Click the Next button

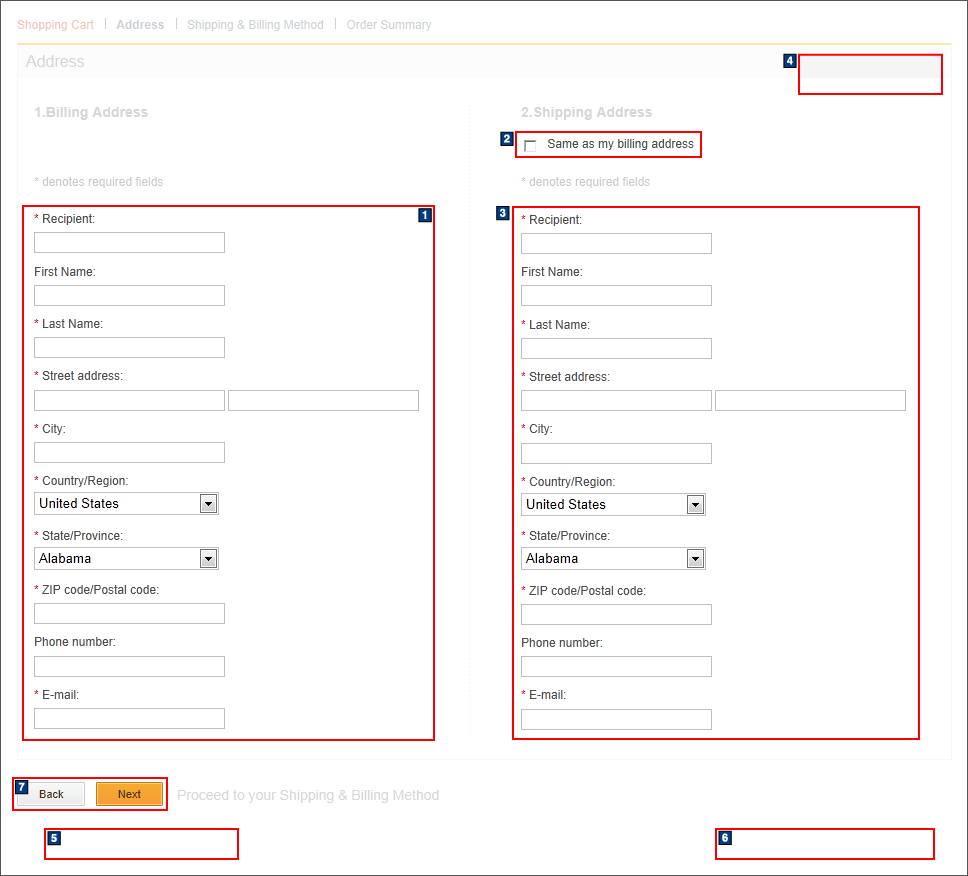pos(130,793)
